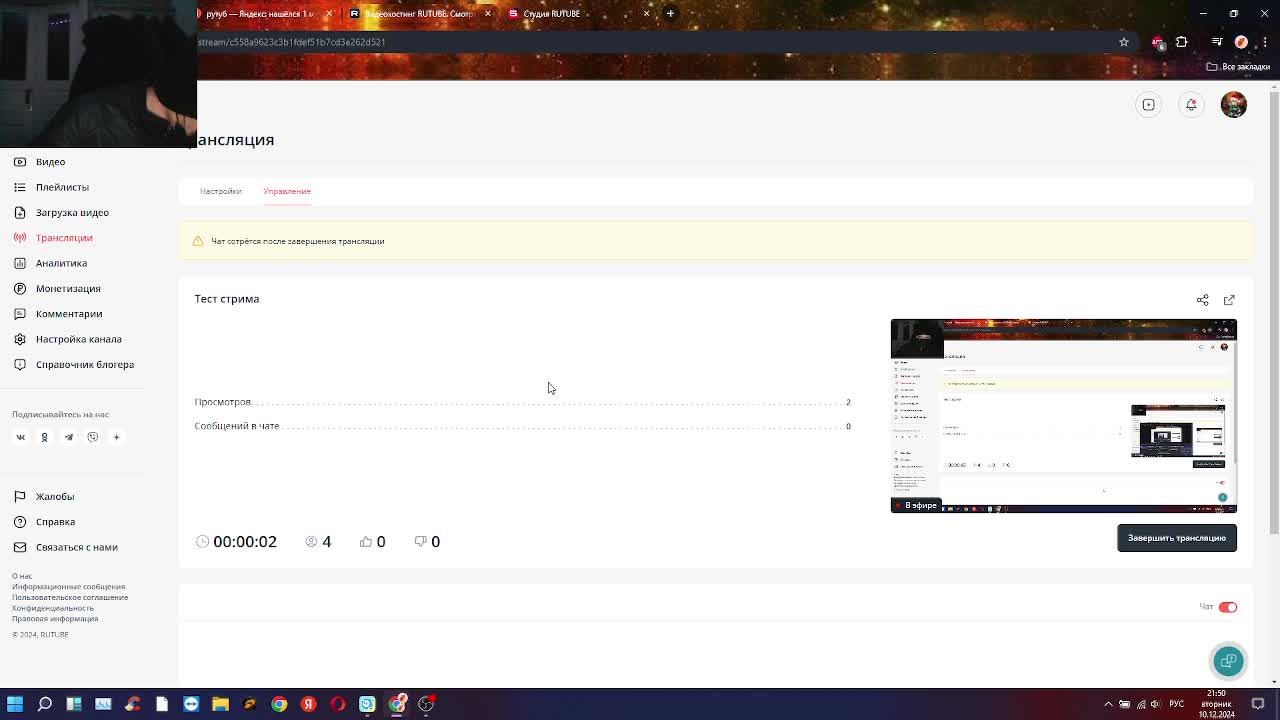The height and width of the screenshot is (720, 1280).
Task: Open stream in new window icon
Action: 1229,300
